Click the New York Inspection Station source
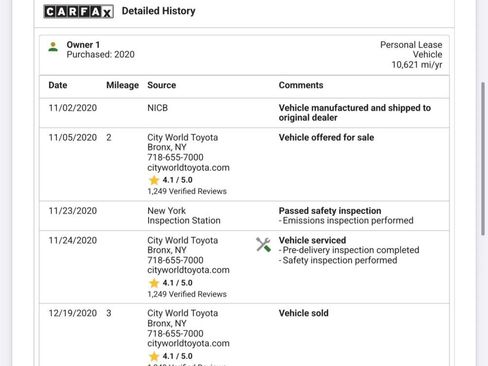The width and height of the screenshot is (488, 366). tap(184, 216)
